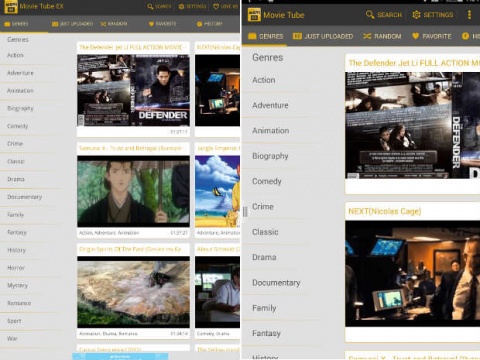Select the Genres tab on left EX screen
Image resolution: width=480 pixels, height=360 pixels.
16,24
